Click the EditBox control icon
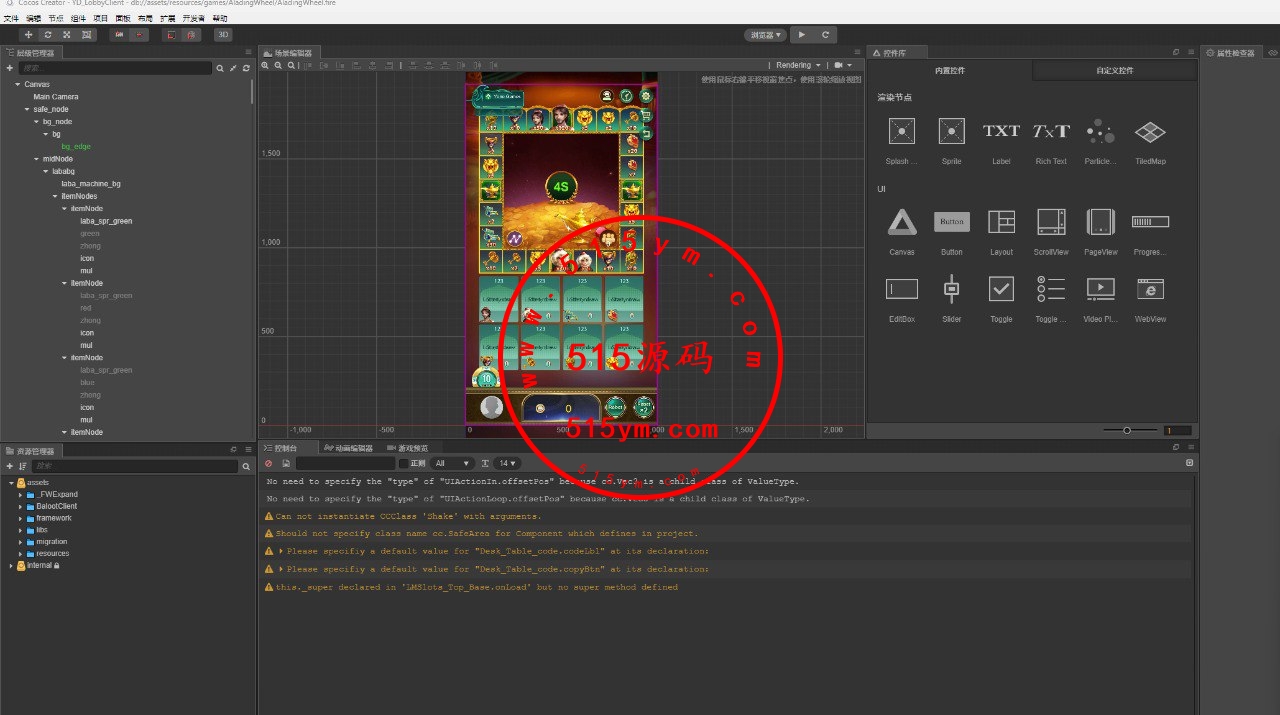 click(901, 289)
